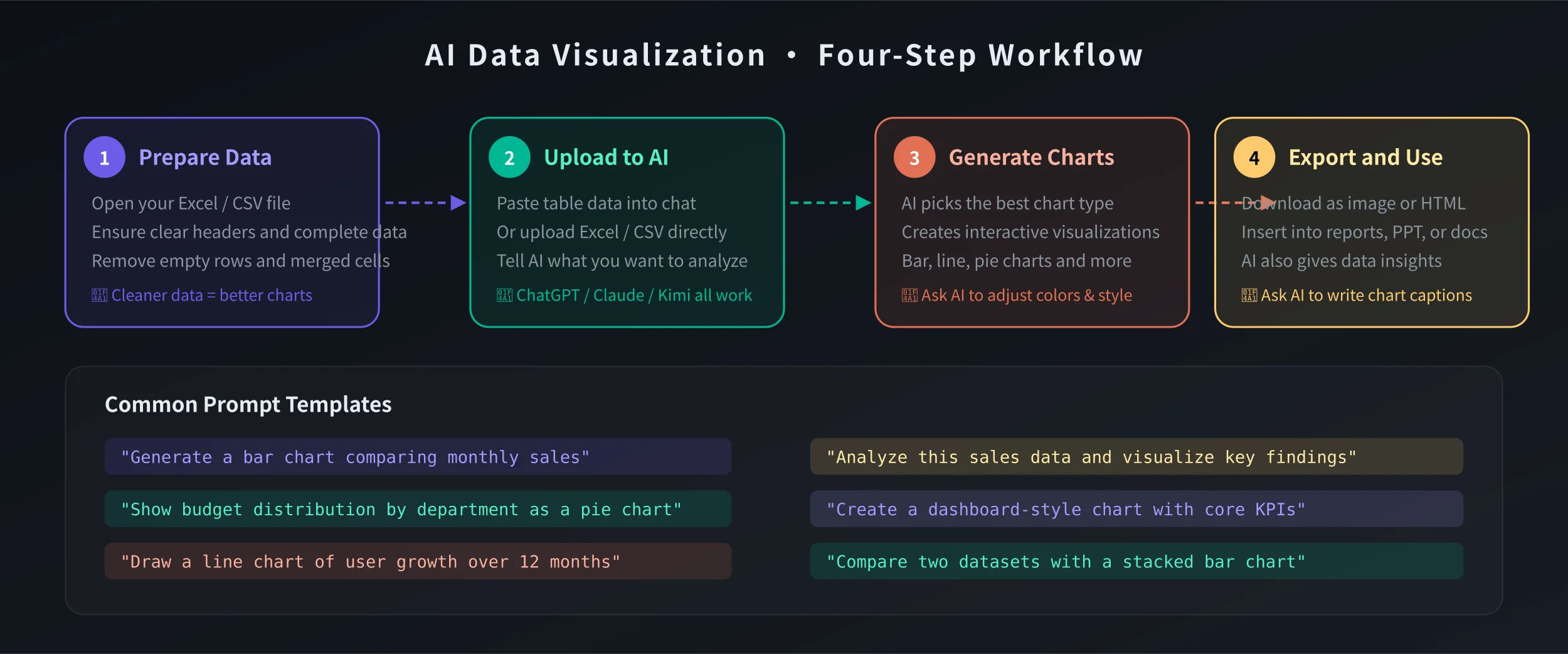The width and height of the screenshot is (1568, 654).
Task: Click 'Bar, line, pie charts and more' line
Action: (1017, 261)
